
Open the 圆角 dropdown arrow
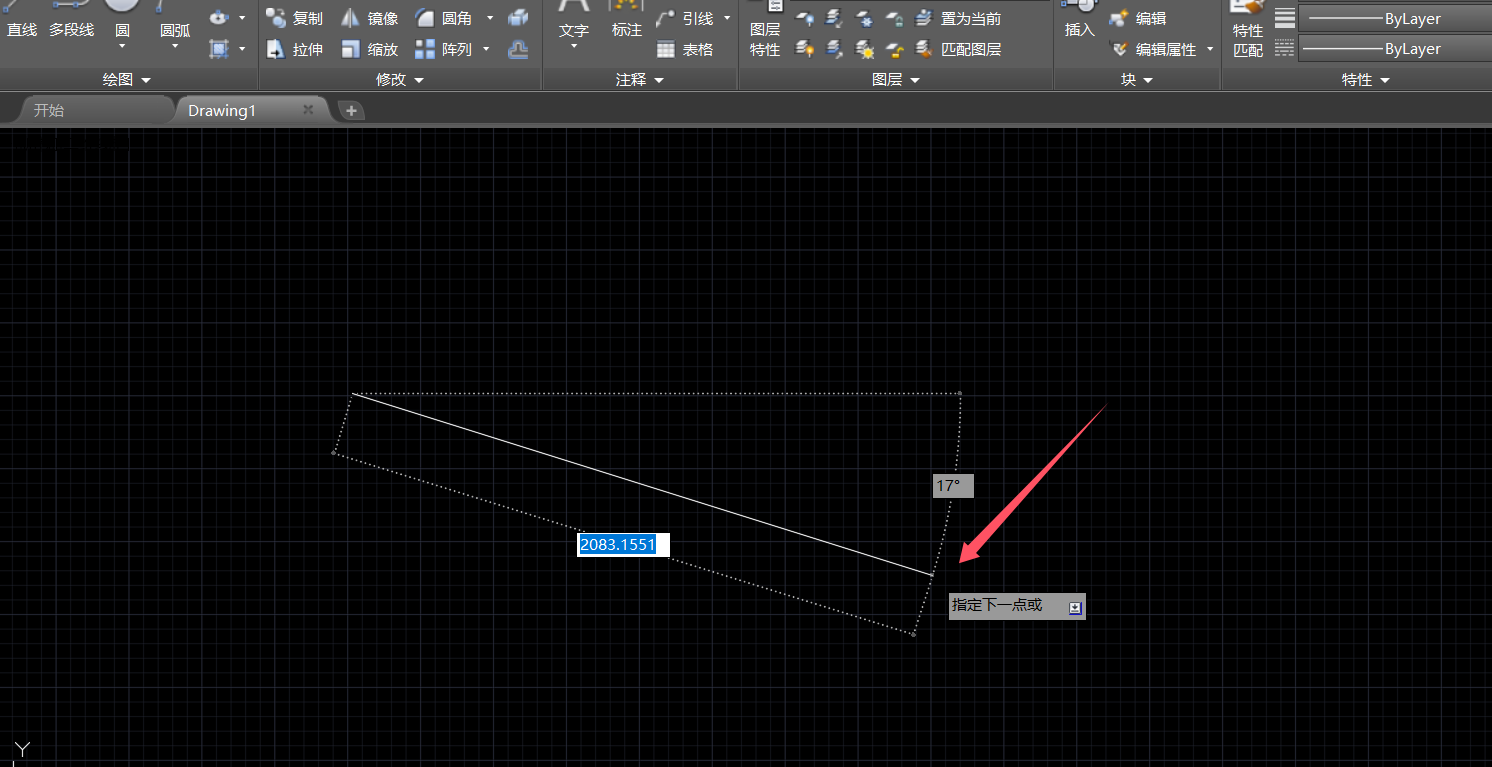click(x=490, y=18)
